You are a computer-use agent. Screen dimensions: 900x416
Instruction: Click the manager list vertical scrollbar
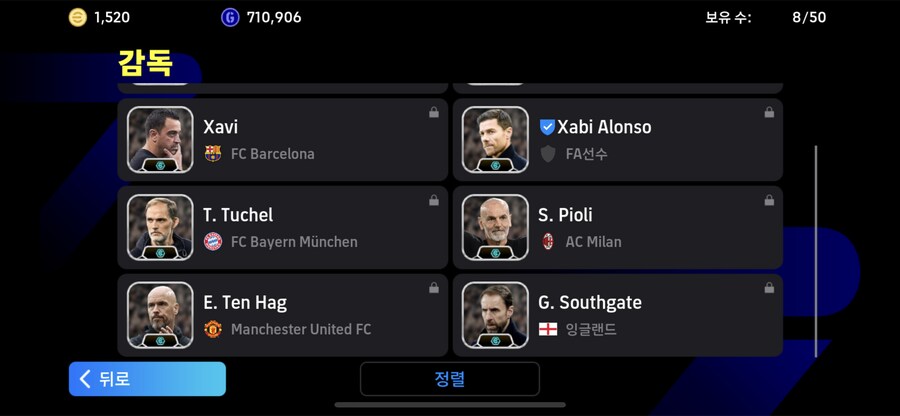click(816, 251)
